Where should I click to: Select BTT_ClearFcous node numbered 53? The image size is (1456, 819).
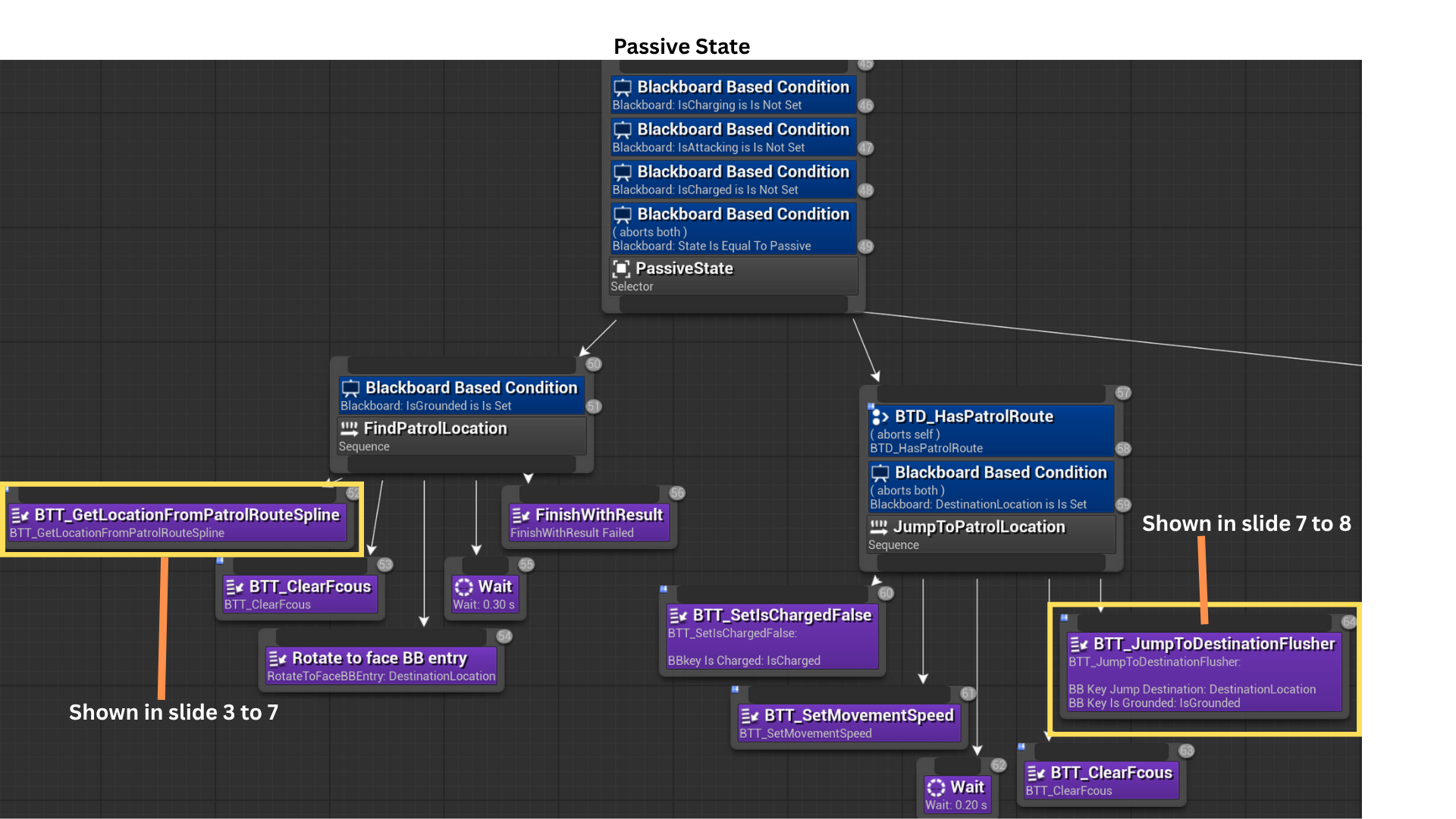point(300,594)
